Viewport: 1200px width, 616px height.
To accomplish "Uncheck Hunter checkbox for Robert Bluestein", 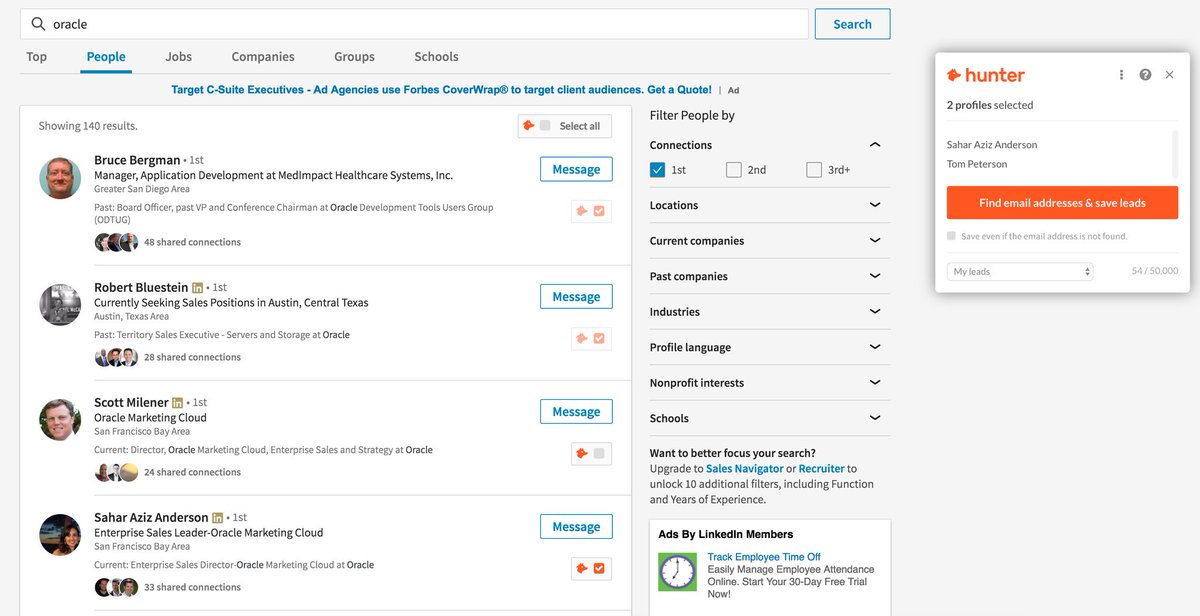I will coord(599,338).
